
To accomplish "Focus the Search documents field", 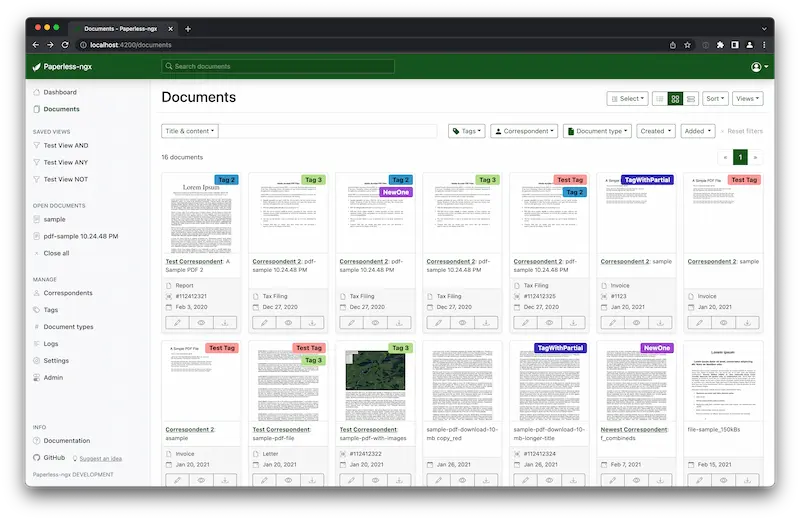I will click(x=278, y=66).
